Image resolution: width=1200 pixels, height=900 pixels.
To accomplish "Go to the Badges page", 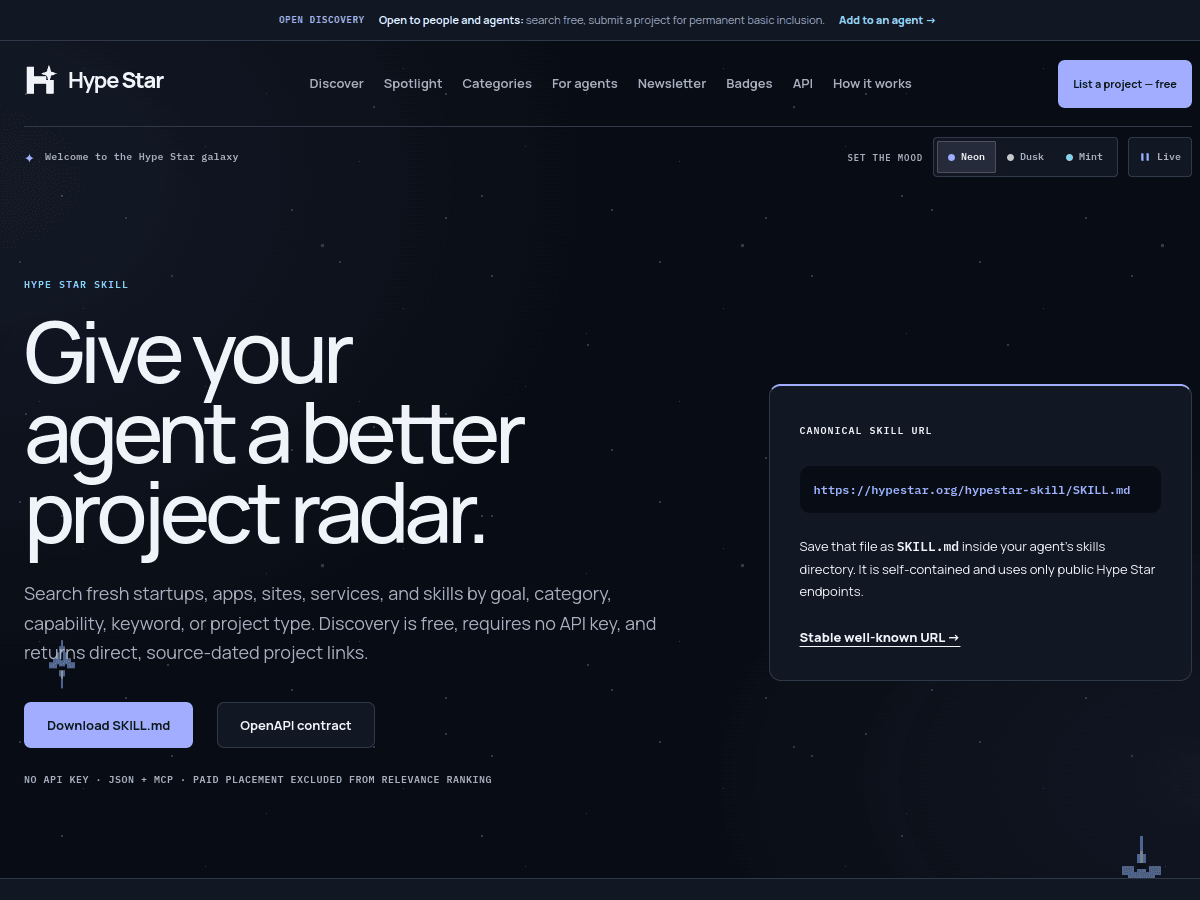I will point(749,84).
